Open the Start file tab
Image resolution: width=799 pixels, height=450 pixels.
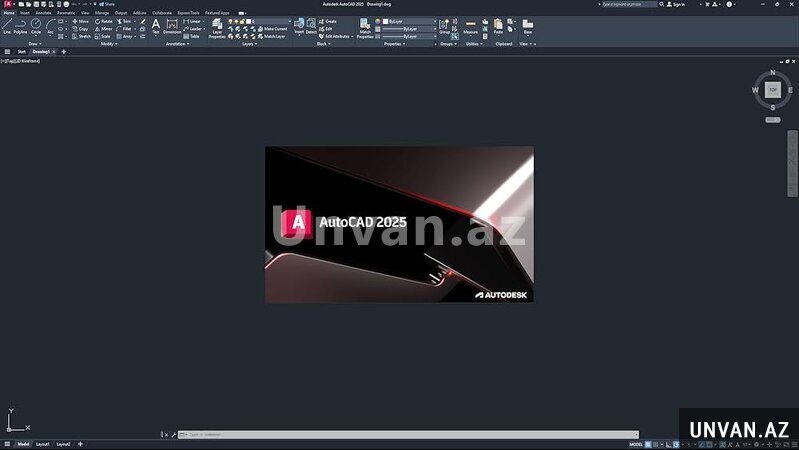click(21, 51)
